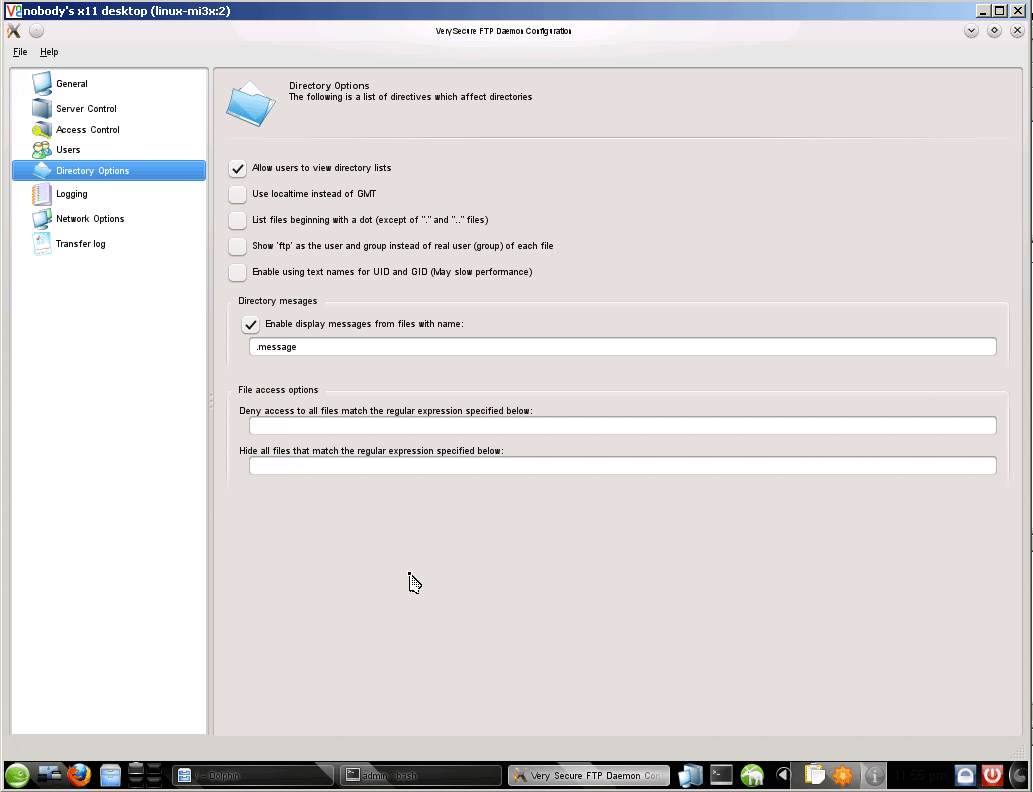The height and width of the screenshot is (792, 1033).
Task: Open the openSUSE start menu
Action: [17, 775]
